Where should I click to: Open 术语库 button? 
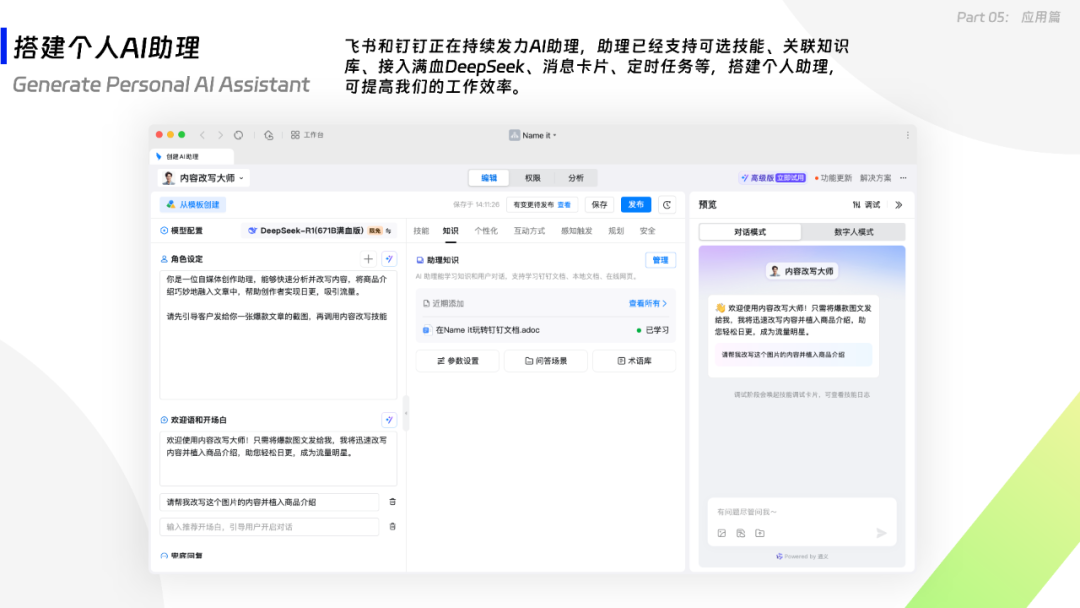(634, 361)
